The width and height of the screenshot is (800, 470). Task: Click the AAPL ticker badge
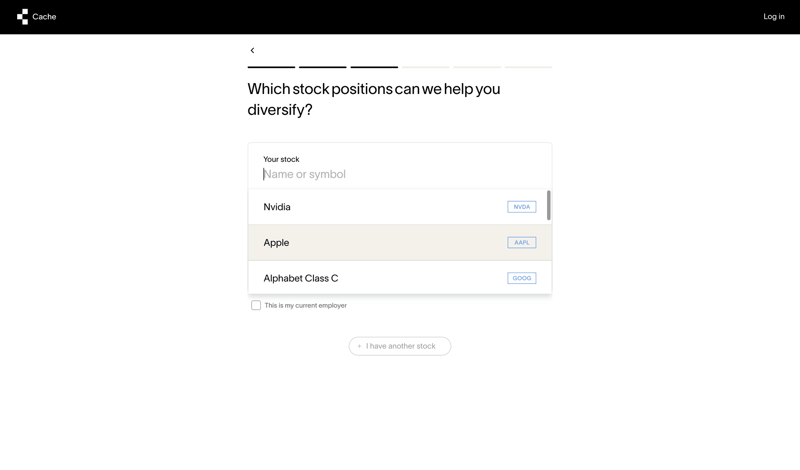click(521, 243)
